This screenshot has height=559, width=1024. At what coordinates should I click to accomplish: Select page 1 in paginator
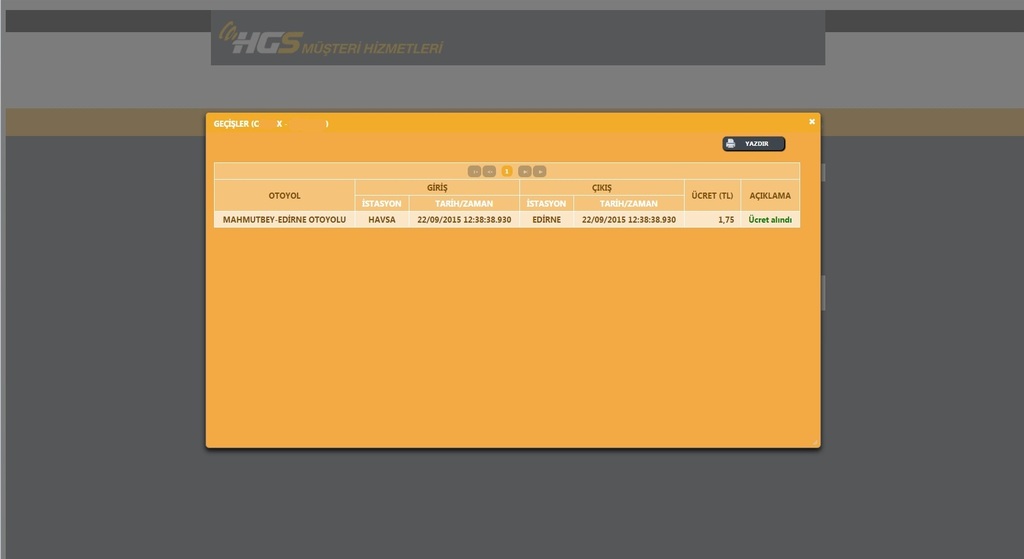[507, 171]
